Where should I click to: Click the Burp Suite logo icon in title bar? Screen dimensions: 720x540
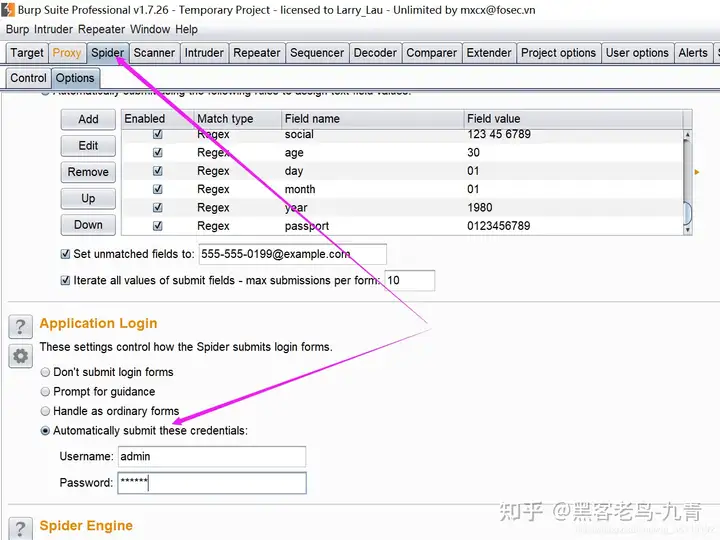click(x=8, y=10)
